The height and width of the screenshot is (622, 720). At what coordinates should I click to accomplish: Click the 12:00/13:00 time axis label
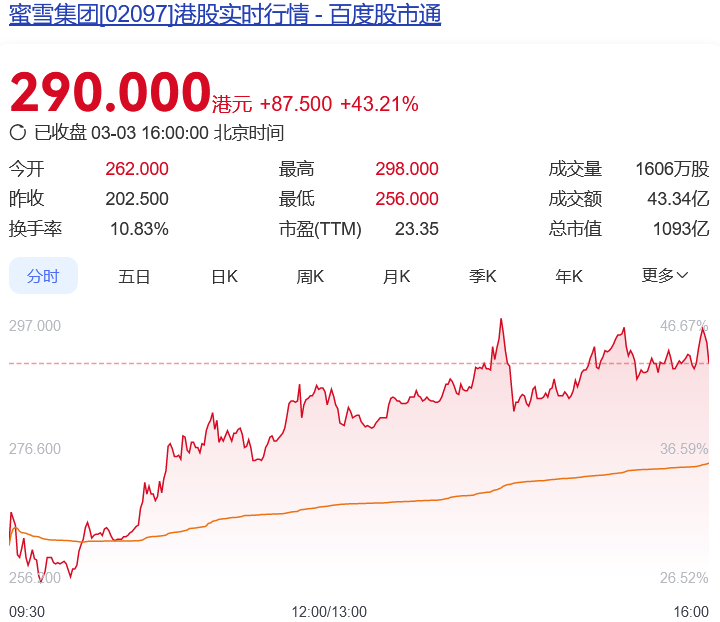[x=329, y=611]
